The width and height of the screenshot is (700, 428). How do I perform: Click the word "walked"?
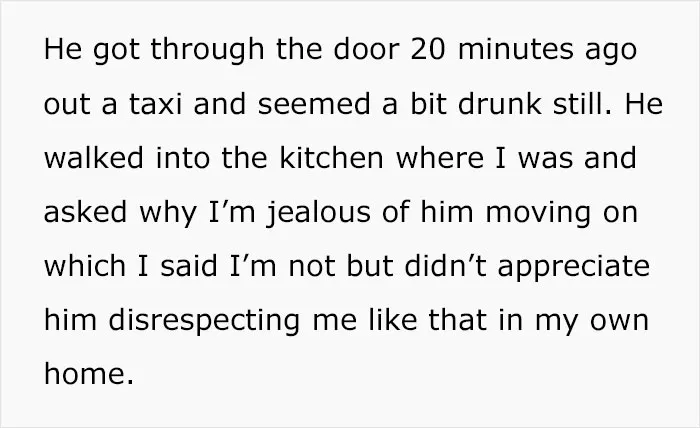click(x=94, y=158)
